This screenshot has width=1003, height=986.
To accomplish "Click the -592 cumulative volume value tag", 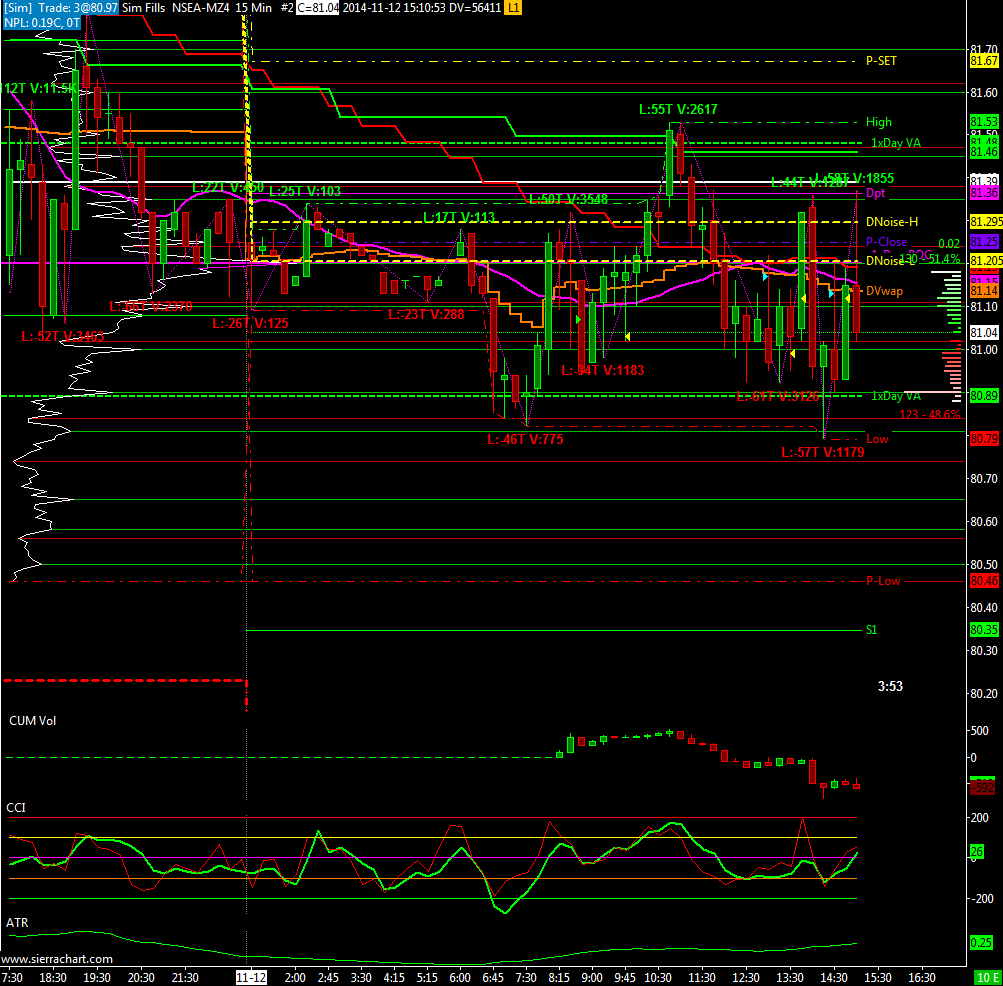I will tap(983, 788).
